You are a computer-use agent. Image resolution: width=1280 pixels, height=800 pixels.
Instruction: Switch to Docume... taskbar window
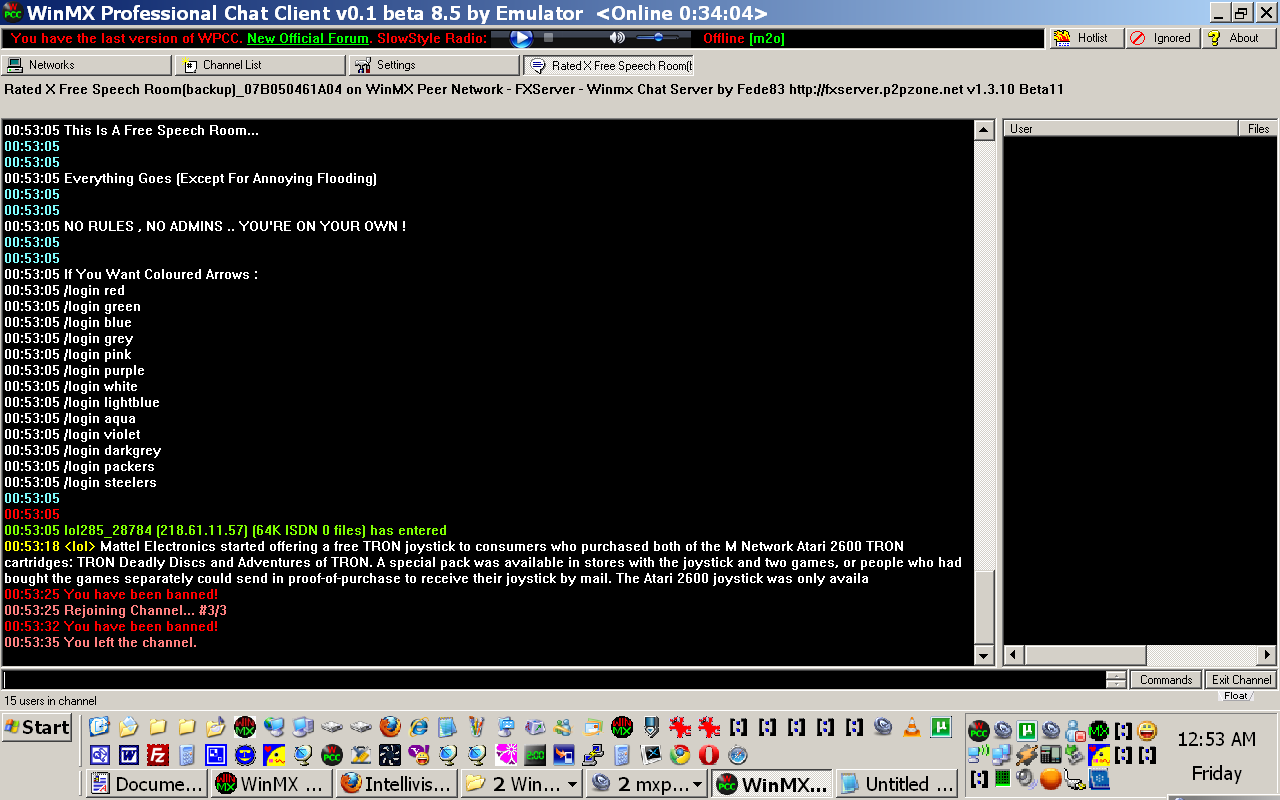pyautogui.click(x=147, y=784)
